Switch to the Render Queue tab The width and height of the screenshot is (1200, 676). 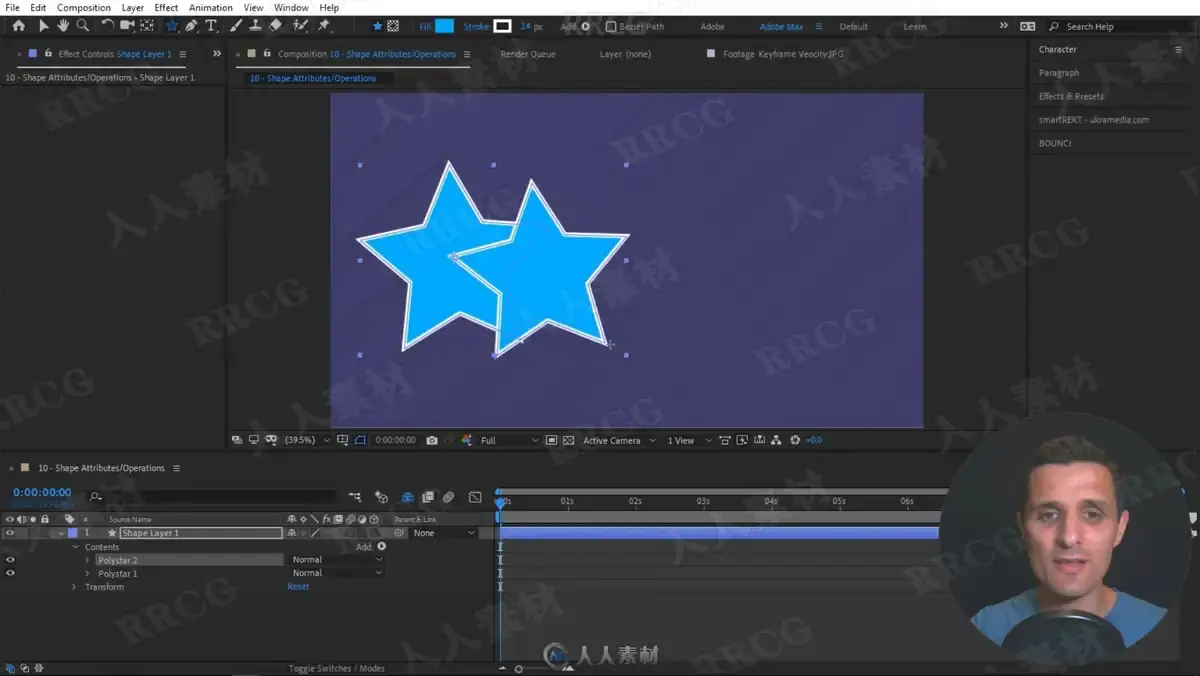527,54
